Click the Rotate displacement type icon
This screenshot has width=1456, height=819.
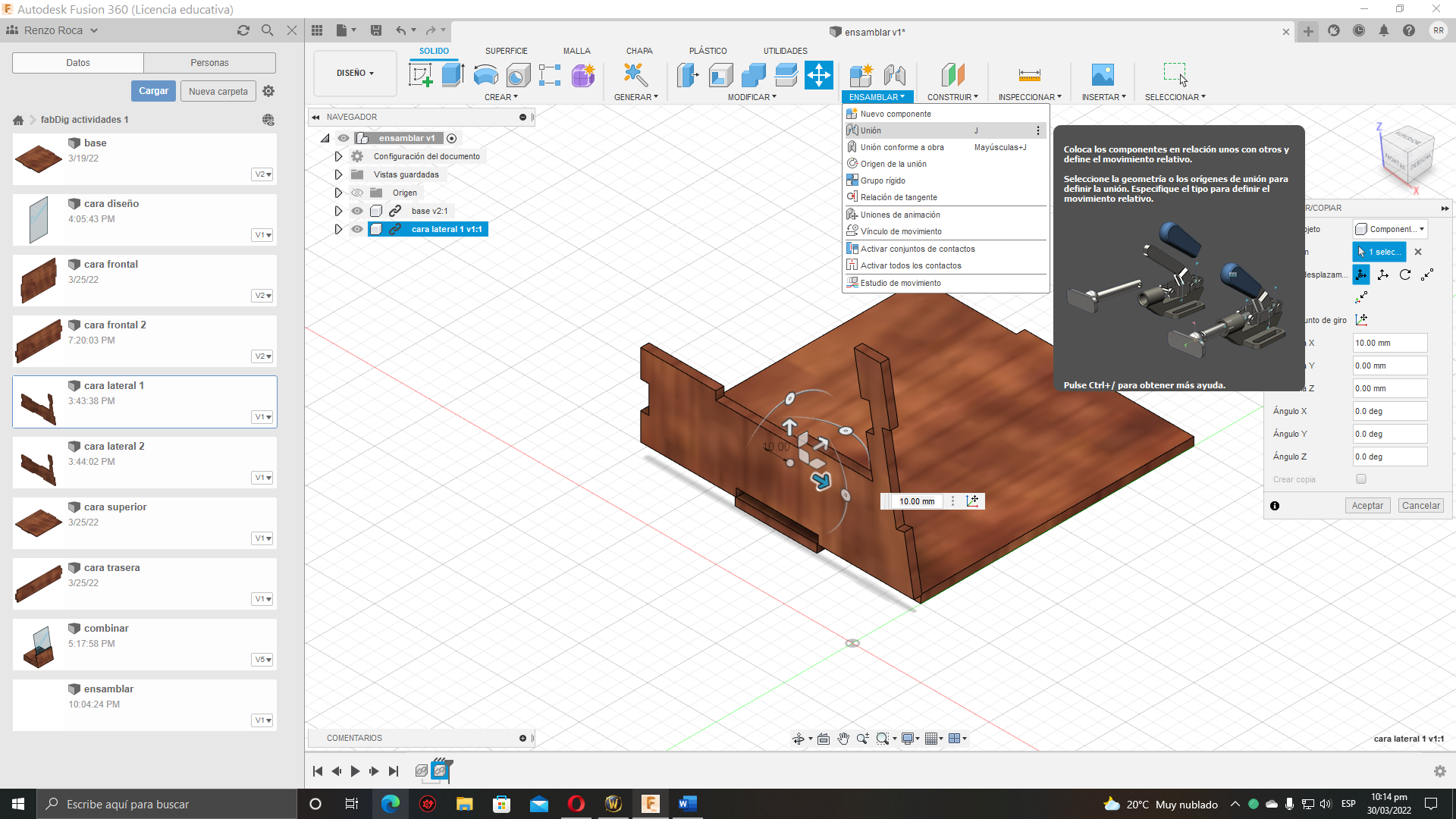pos(1405,275)
